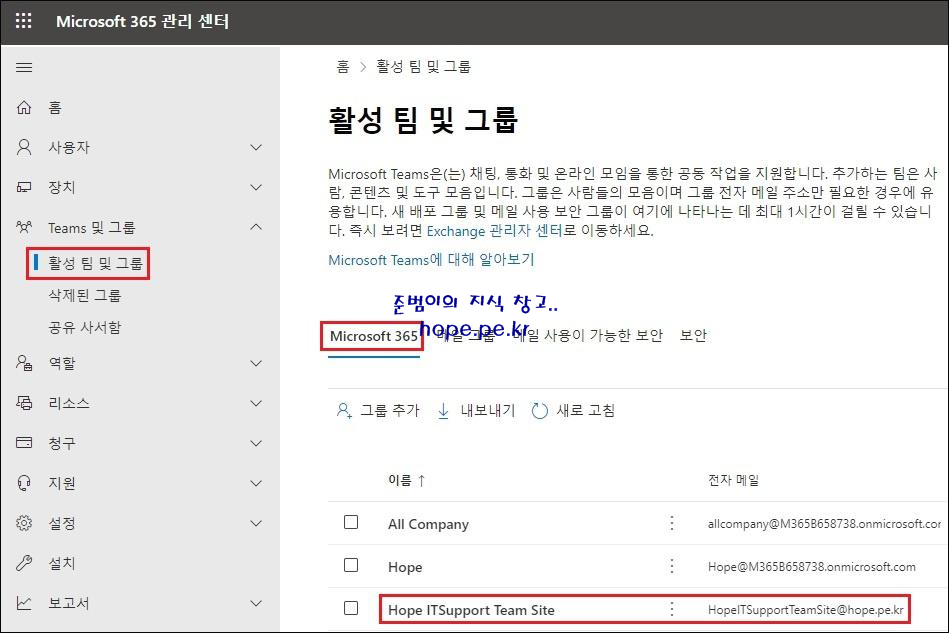Expand the 리소스 menu chevron
The image size is (949, 633).
pos(256,403)
